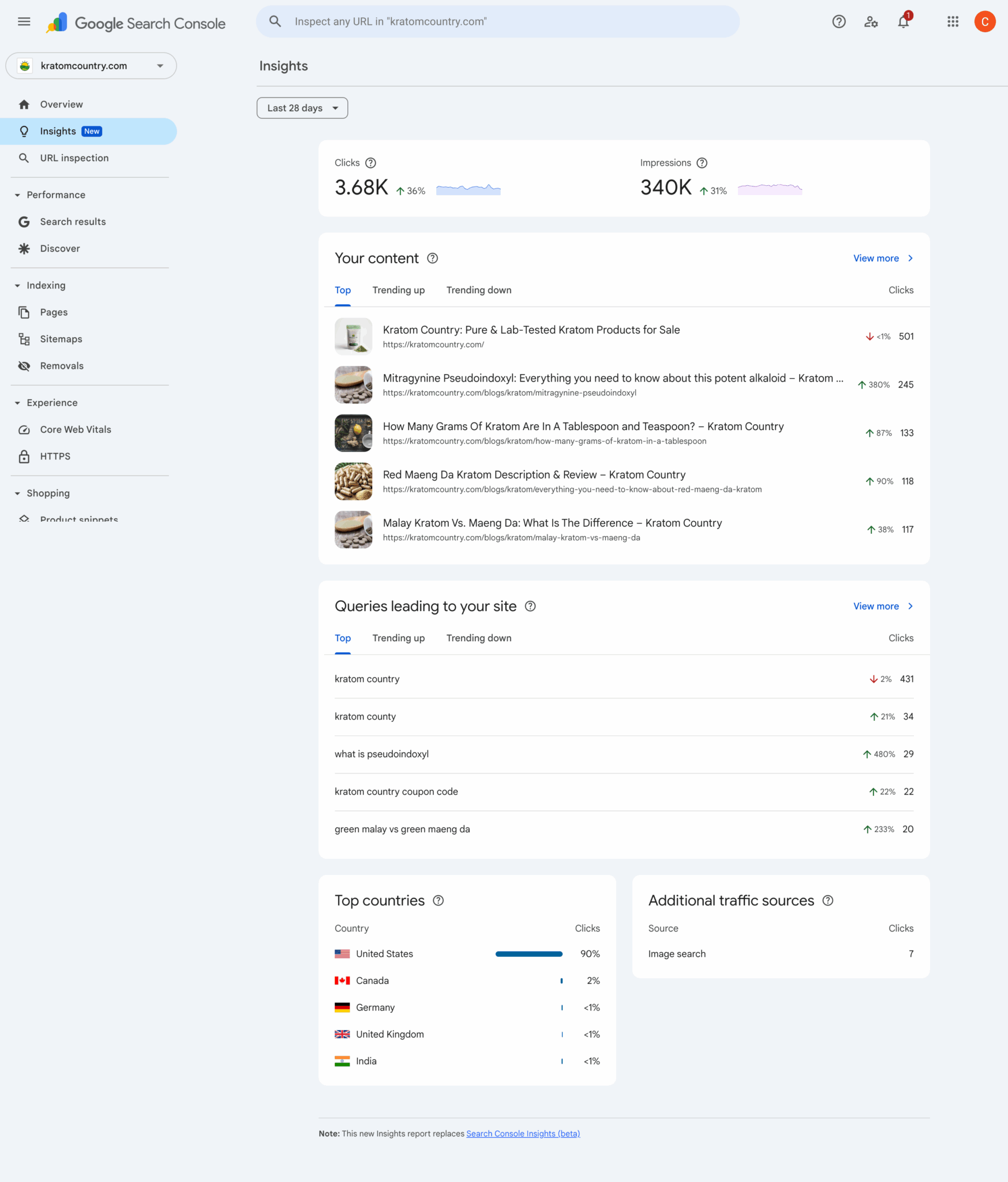Click the 'kratom country coupon code' query
The height and width of the screenshot is (1182, 1008).
click(624, 792)
